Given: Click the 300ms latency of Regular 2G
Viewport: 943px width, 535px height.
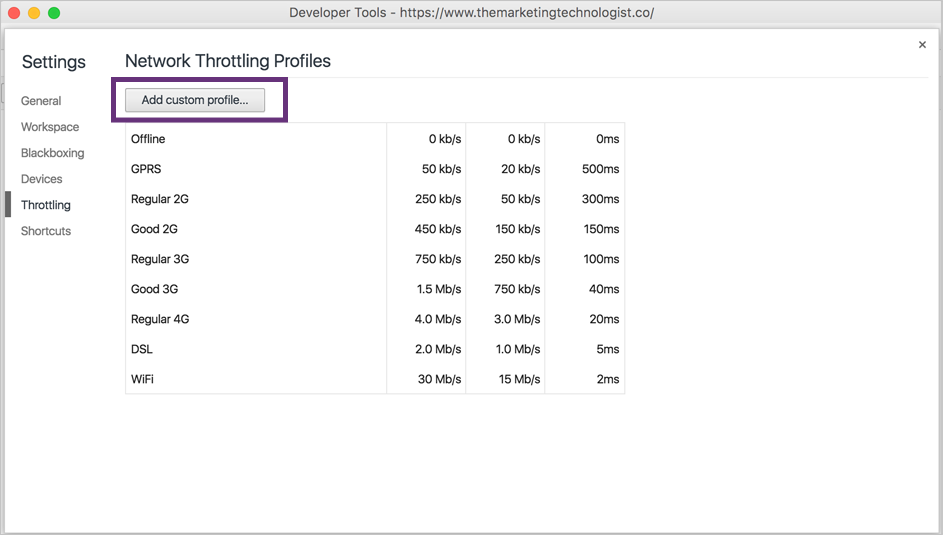Looking at the screenshot, I should coord(600,199).
